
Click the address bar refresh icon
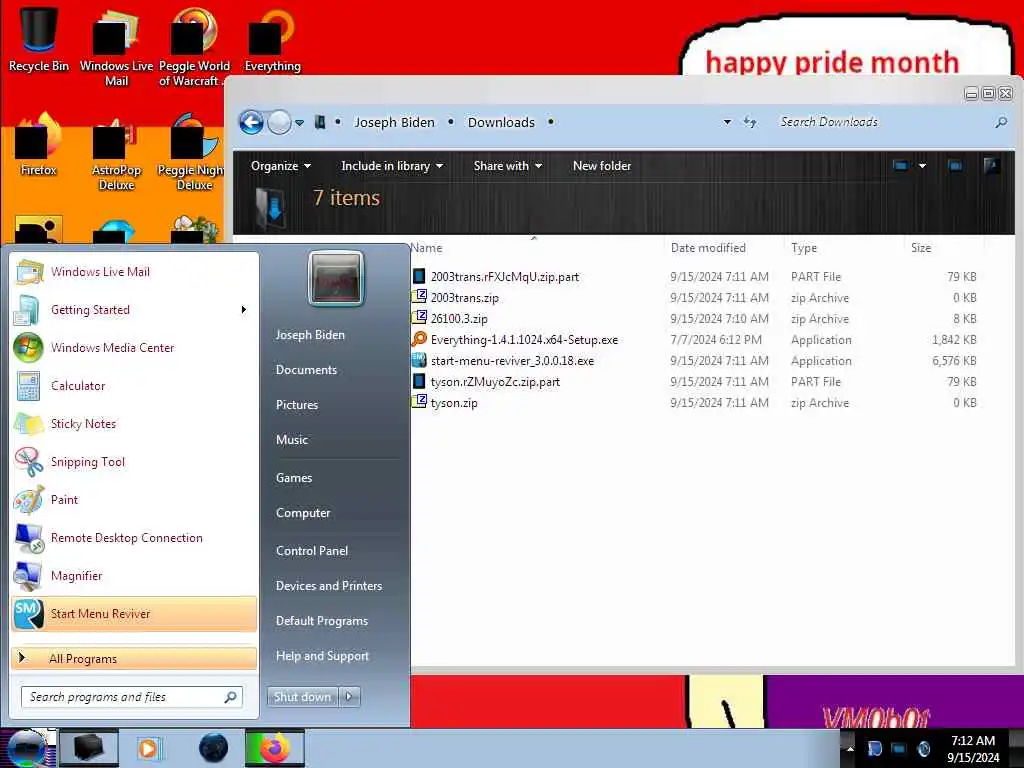[x=750, y=122]
